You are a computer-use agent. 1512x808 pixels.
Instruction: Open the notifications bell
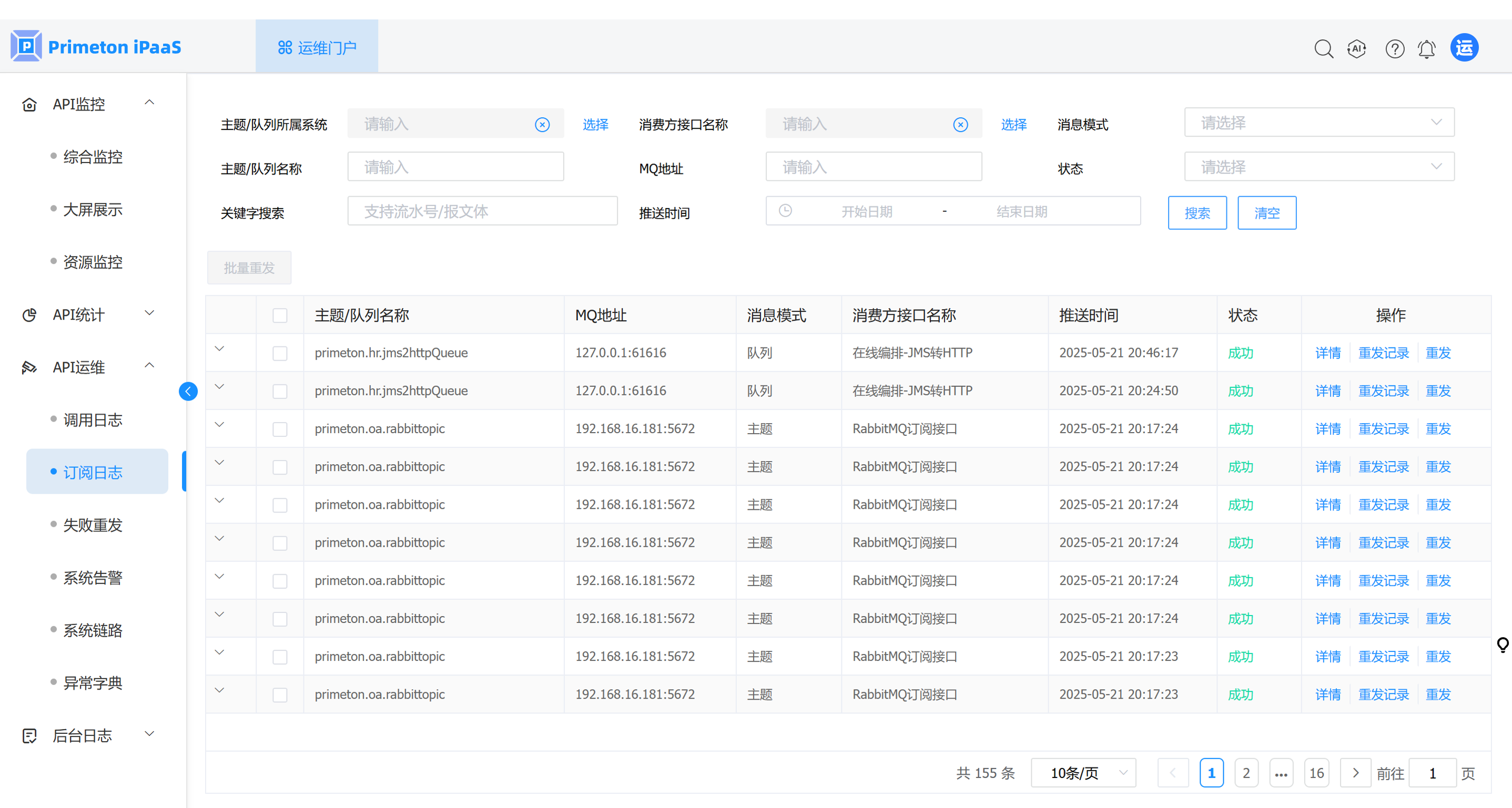pos(1426,48)
